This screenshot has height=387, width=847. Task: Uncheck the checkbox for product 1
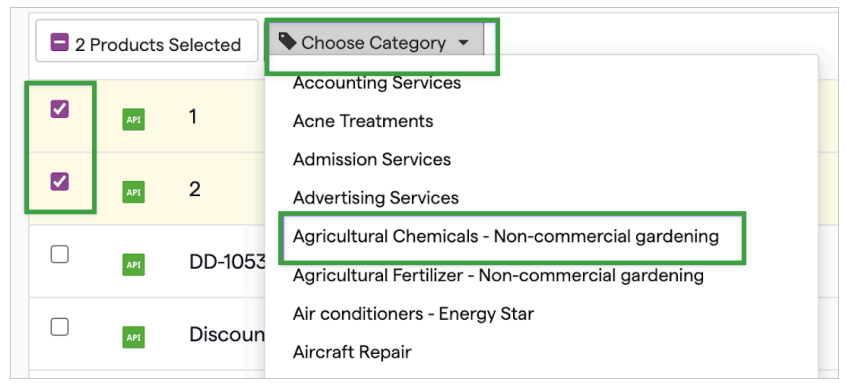click(59, 109)
